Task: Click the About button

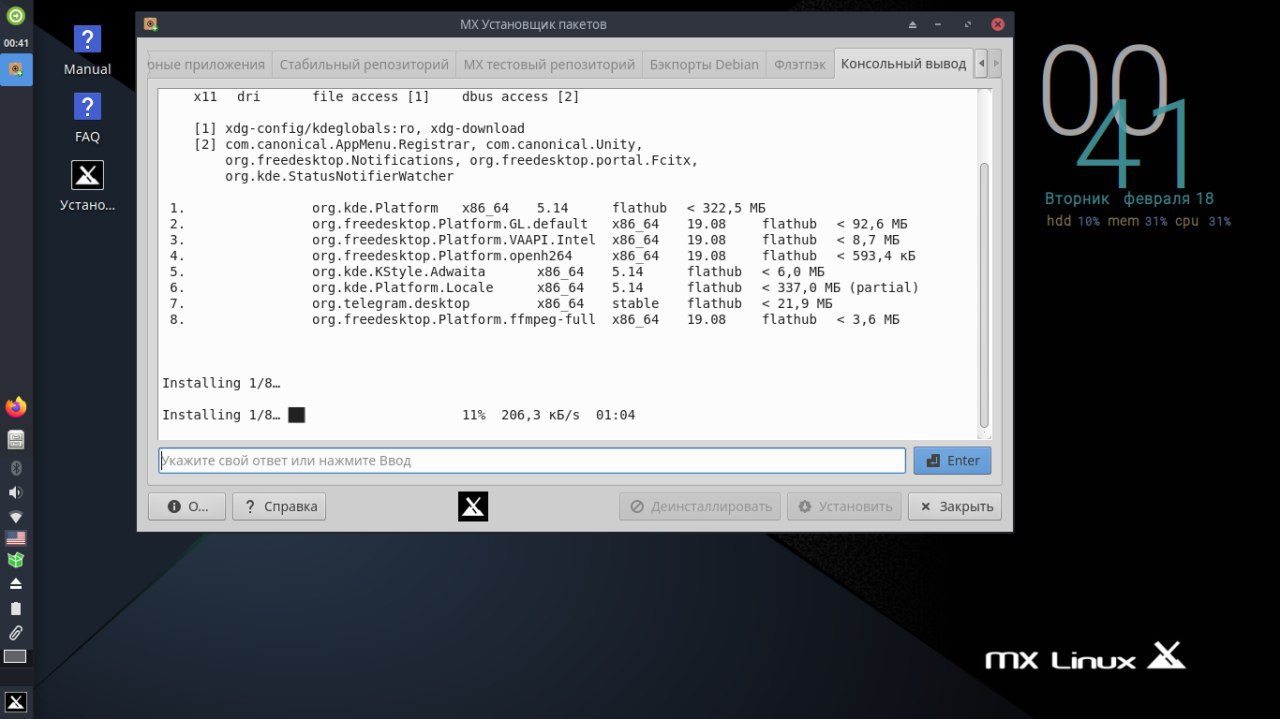Action: [x=187, y=506]
